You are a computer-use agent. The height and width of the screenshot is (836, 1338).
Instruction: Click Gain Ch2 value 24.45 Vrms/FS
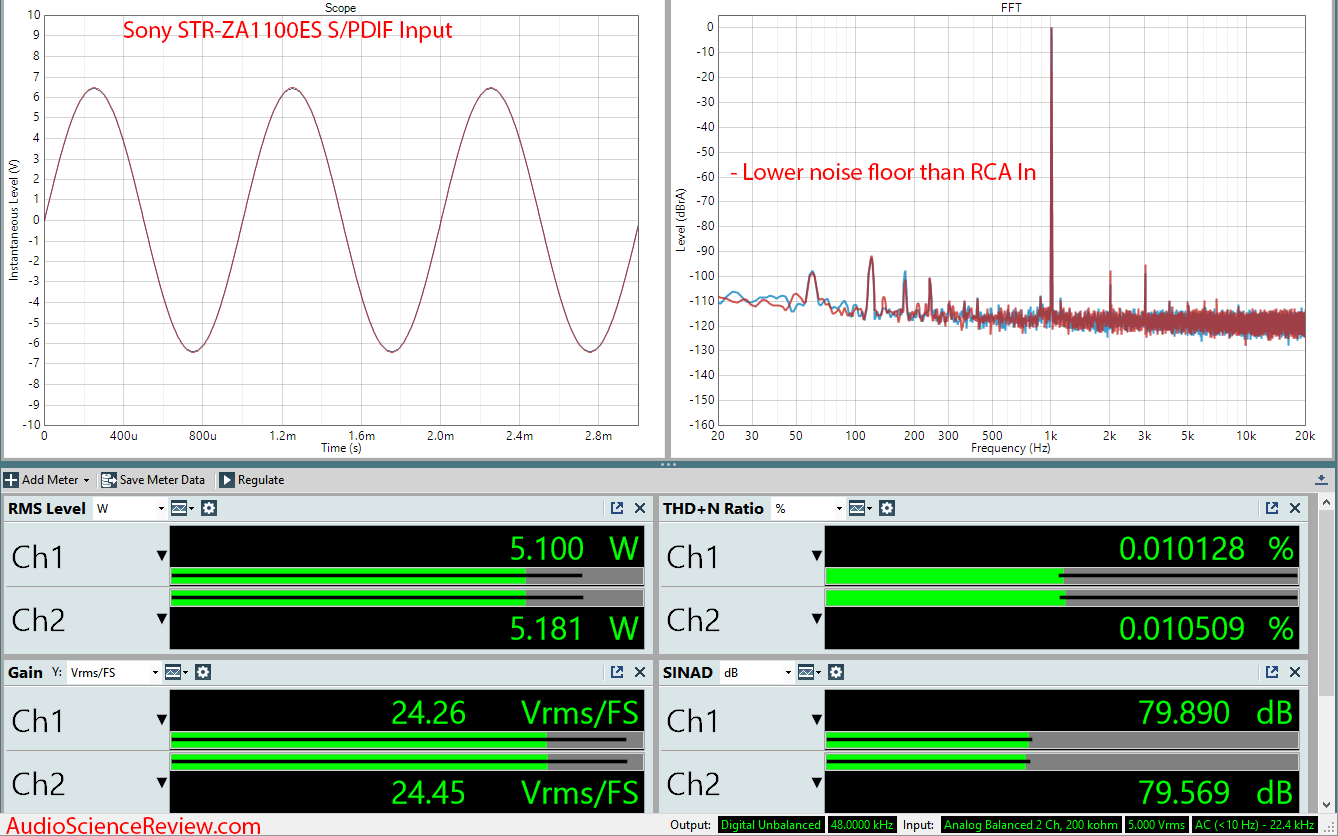[514, 792]
